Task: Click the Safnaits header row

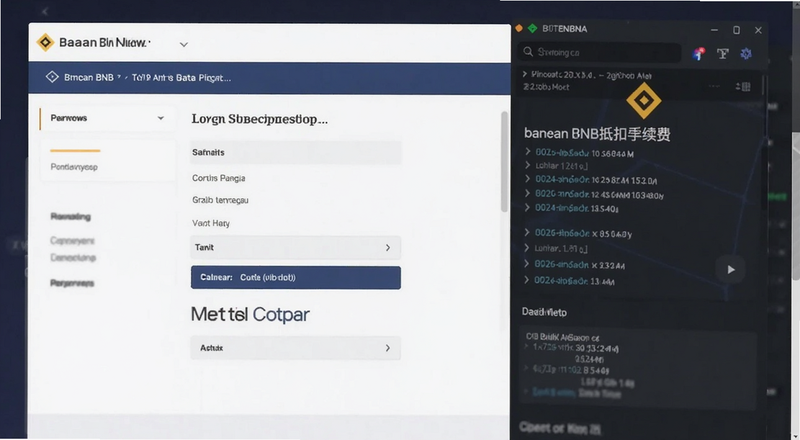Action: [x=295, y=152]
